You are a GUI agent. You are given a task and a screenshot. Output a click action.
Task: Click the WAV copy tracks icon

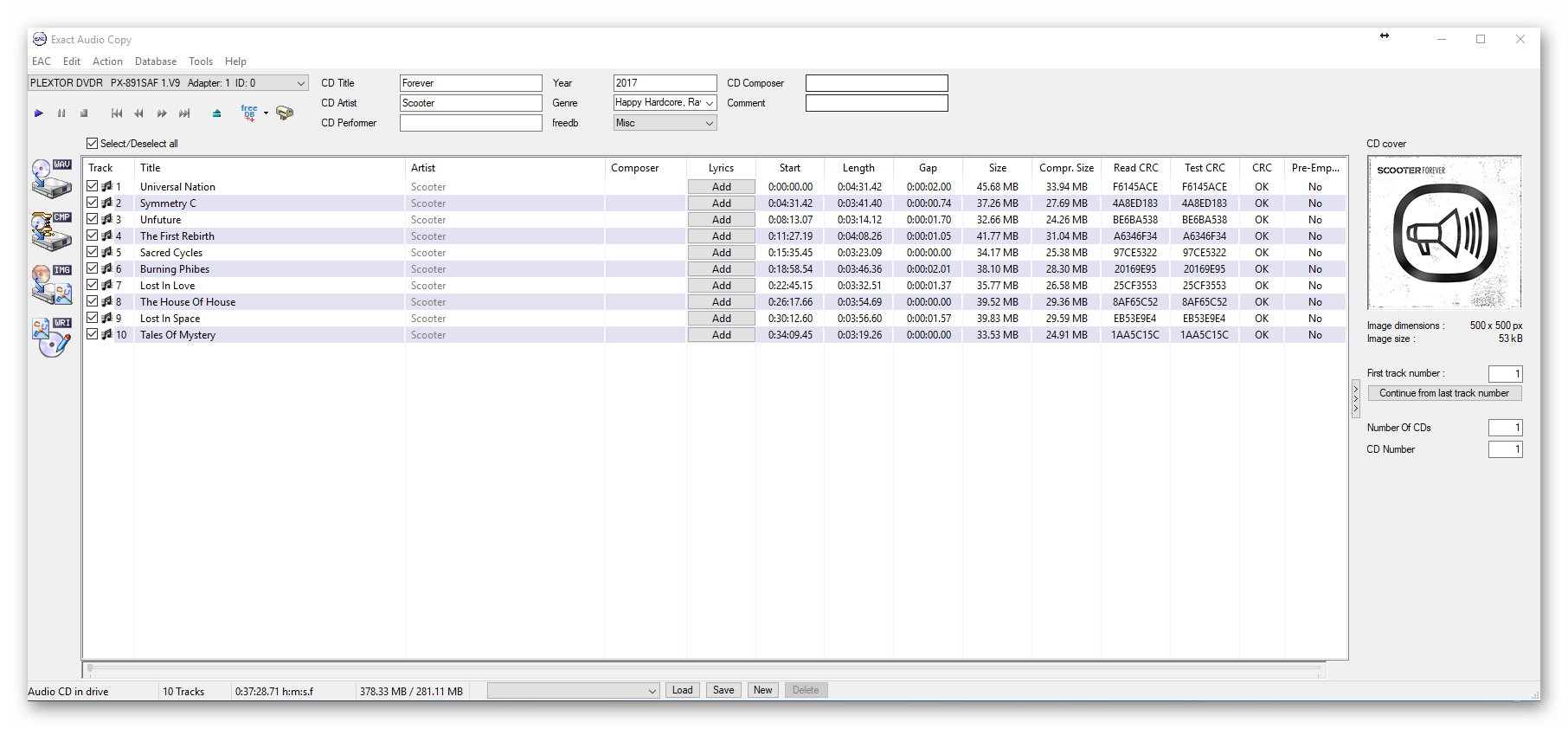click(x=51, y=177)
